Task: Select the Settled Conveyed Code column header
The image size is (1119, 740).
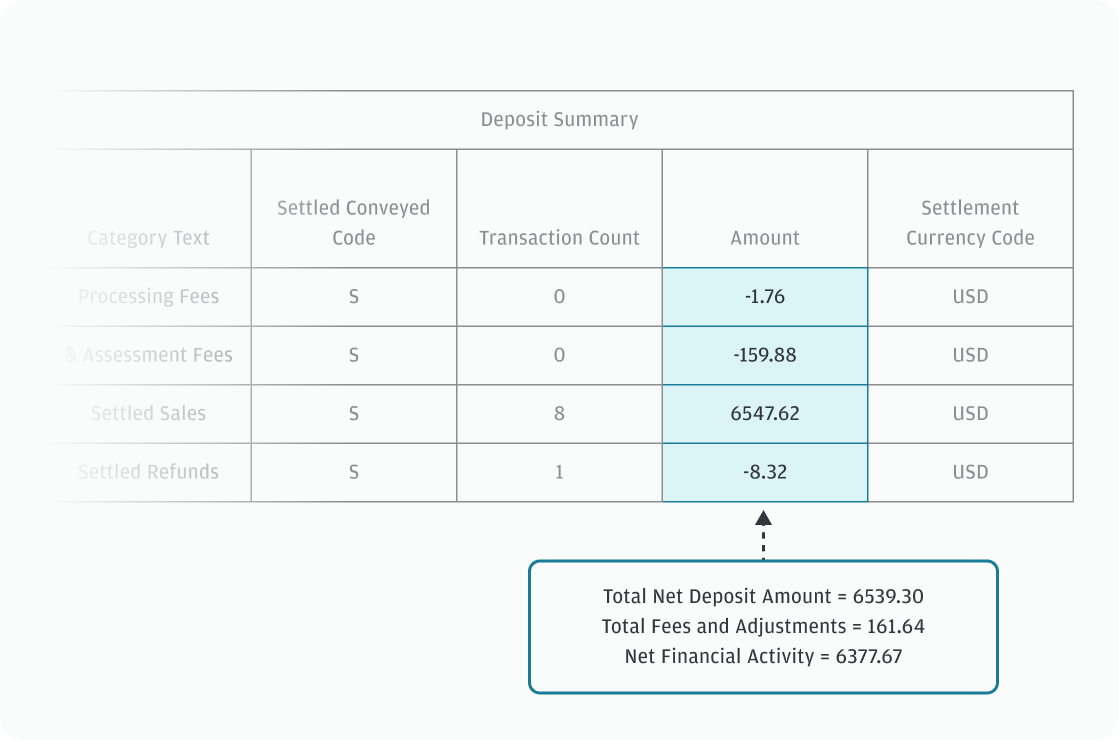Action: [353, 222]
